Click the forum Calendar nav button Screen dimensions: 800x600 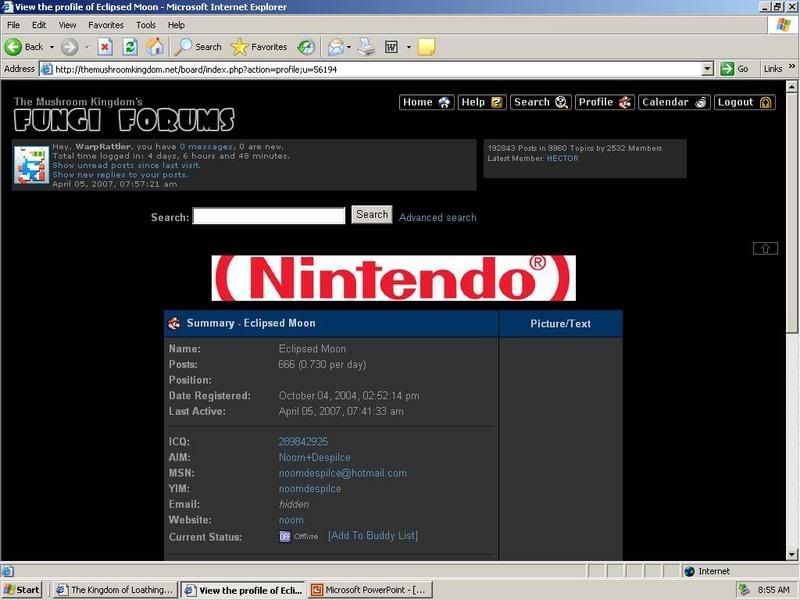coord(674,102)
